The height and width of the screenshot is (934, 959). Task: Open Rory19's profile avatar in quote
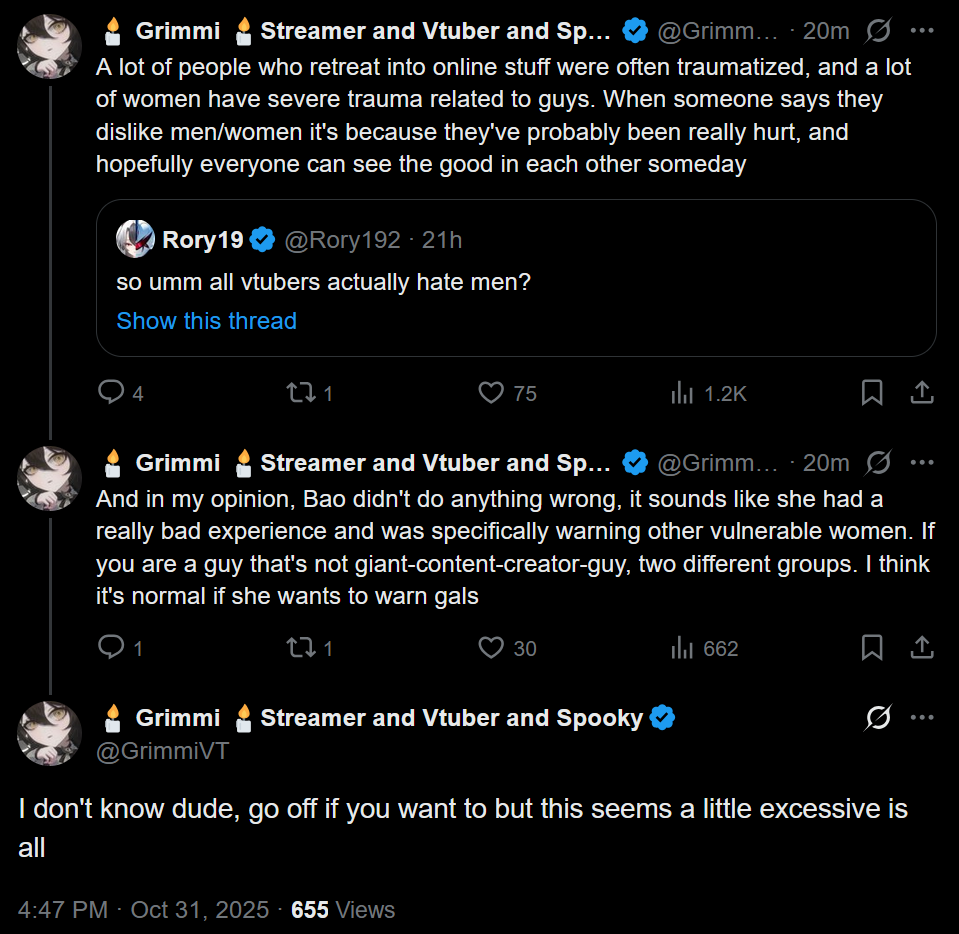tap(135, 240)
